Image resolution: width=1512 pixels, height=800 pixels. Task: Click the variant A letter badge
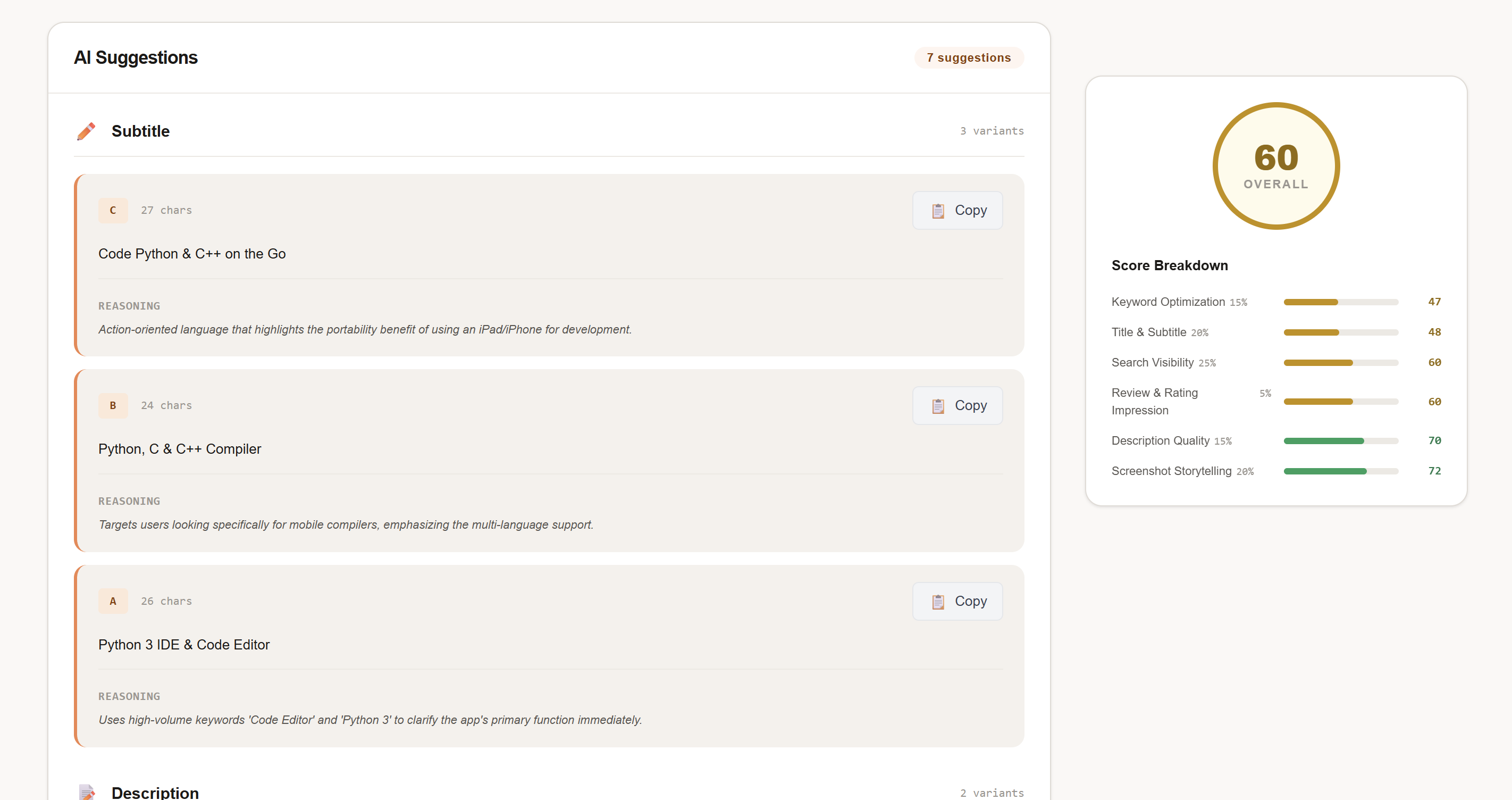(113, 601)
